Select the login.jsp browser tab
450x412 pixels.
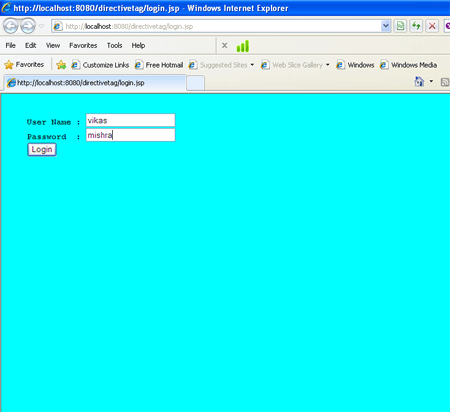click(x=95, y=83)
